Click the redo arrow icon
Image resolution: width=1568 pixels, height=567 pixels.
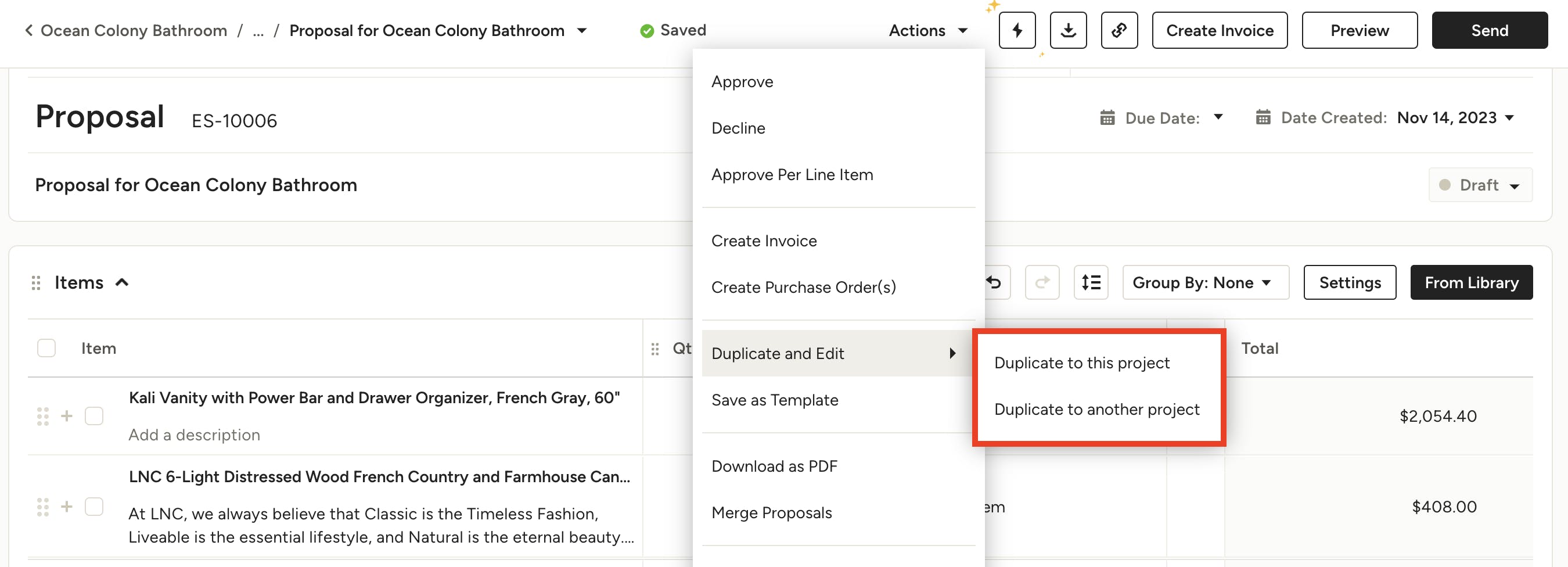point(1041,282)
